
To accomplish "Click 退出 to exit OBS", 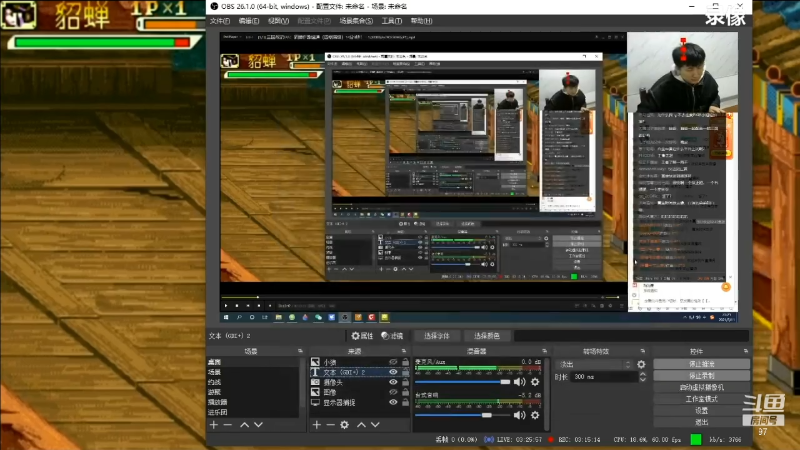I will (x=702, y=422).
